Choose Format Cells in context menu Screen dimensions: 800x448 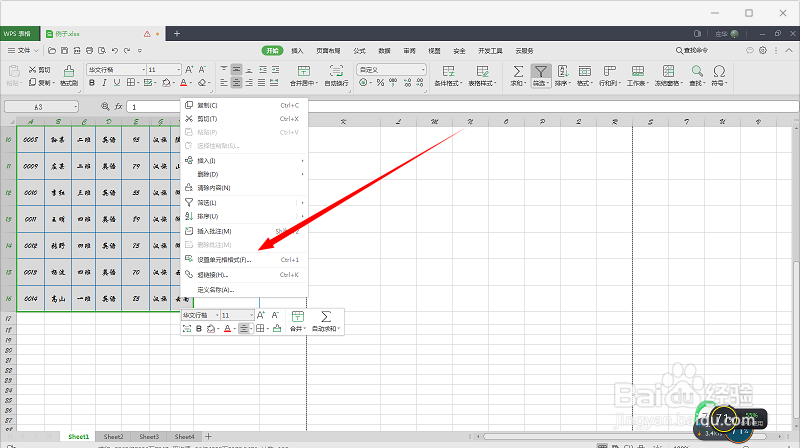[x=244, y=260]
